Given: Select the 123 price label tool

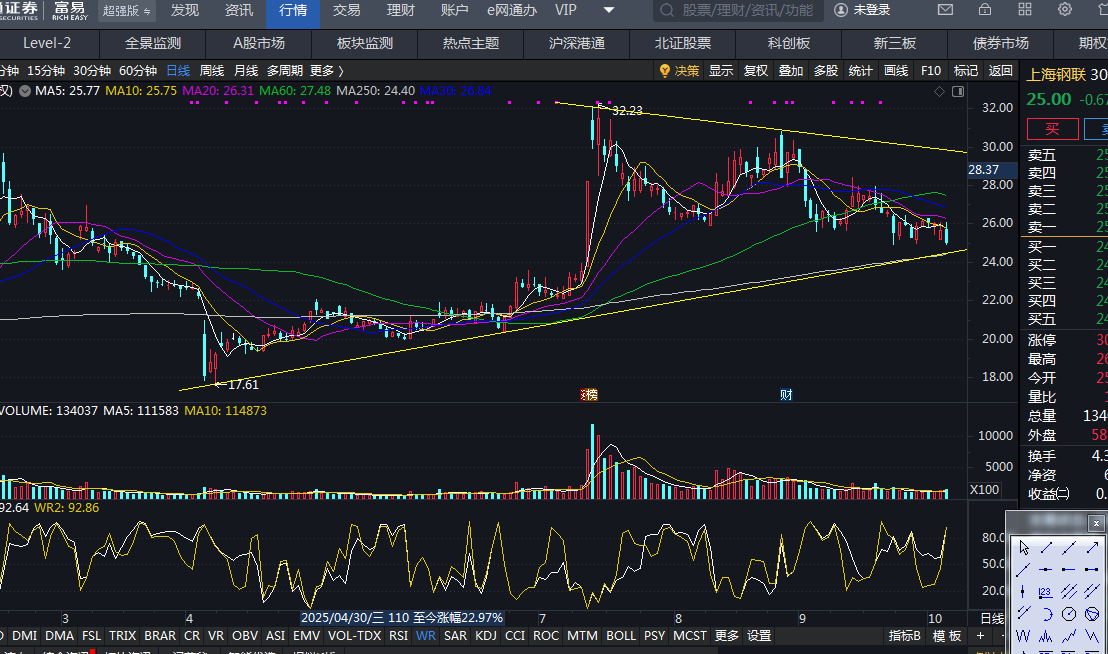Looking at the screenshot, I should pyautogui.click(x=1046, y=591).
